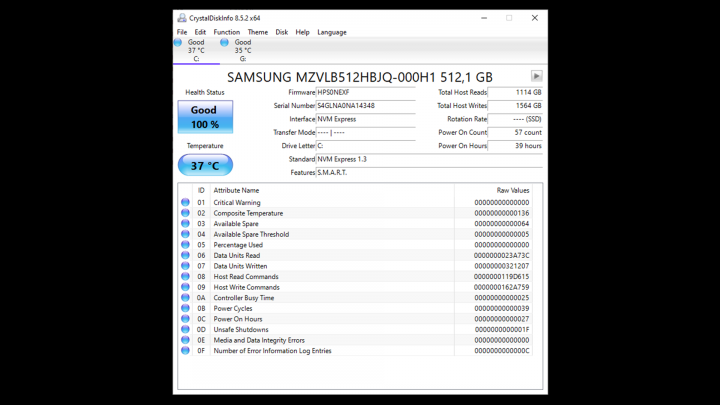Click the Power Cycles attribute name
Image resolution: width=720 pixels, height=405 pixels.
point(232,308)
